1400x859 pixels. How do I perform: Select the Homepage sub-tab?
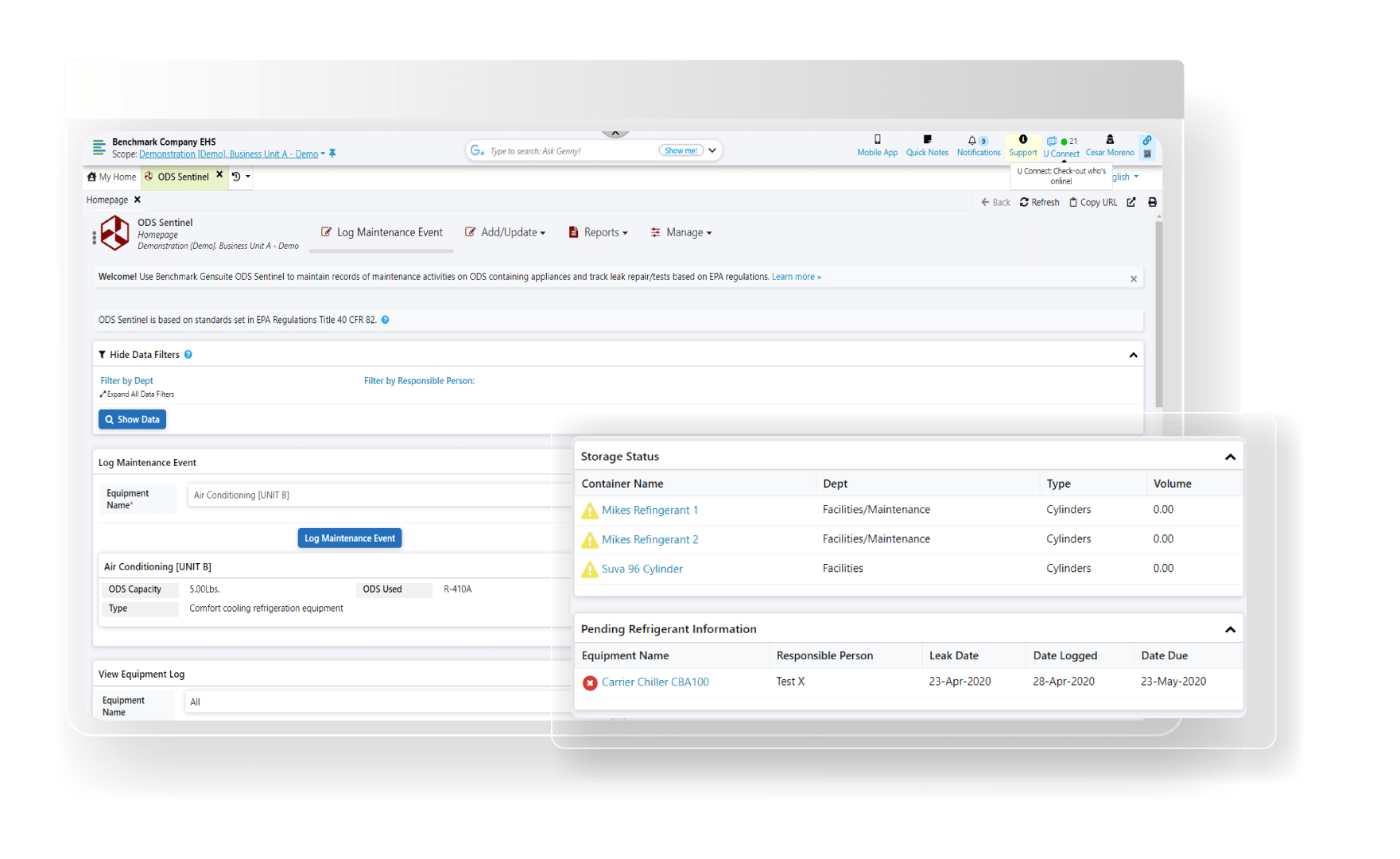pyautogui.click(x=107, y=200)
